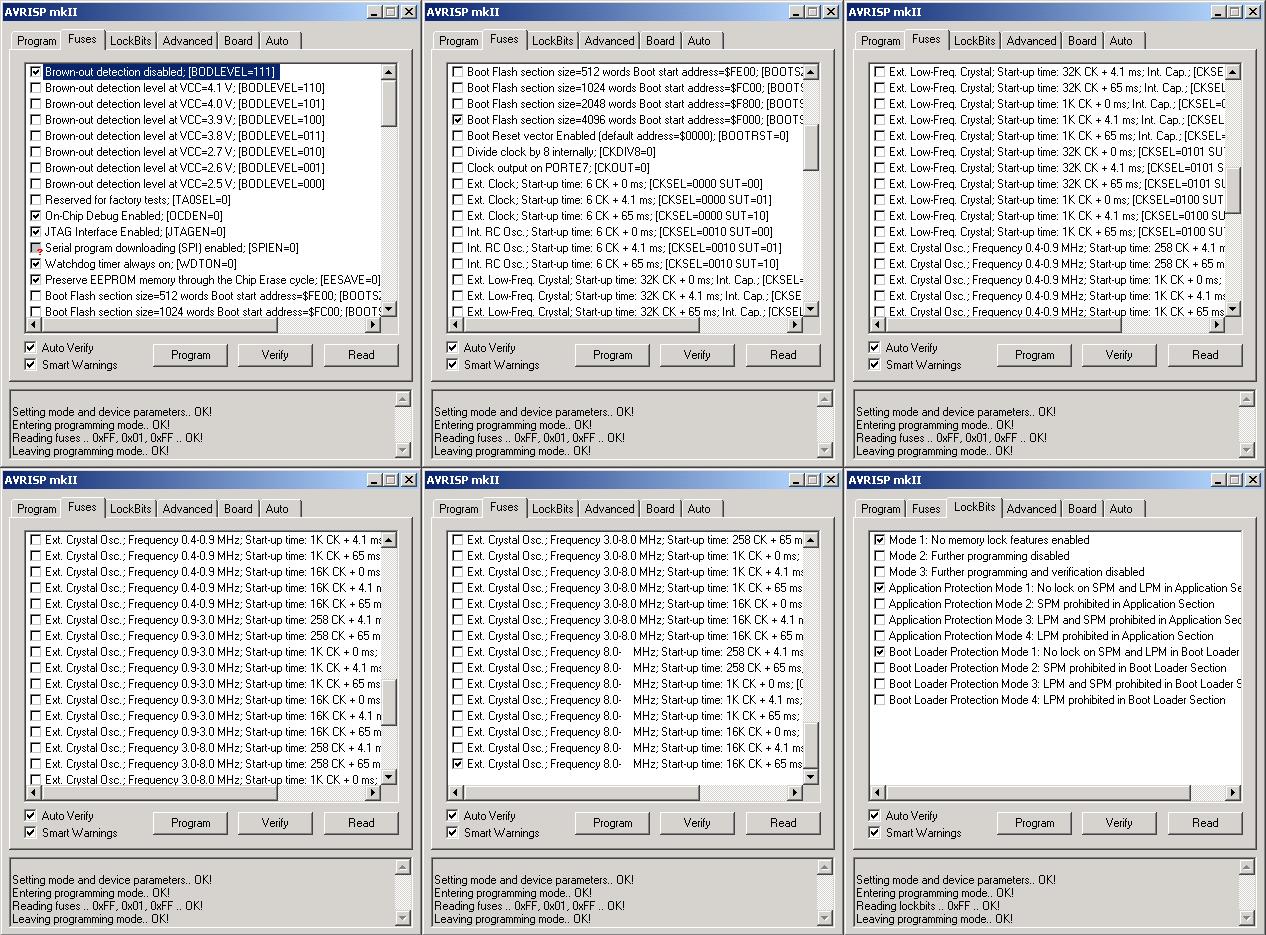
Task: Check Clock output on PORTE7 fuse
Action: pyautogui.click(x=458, y=168)
